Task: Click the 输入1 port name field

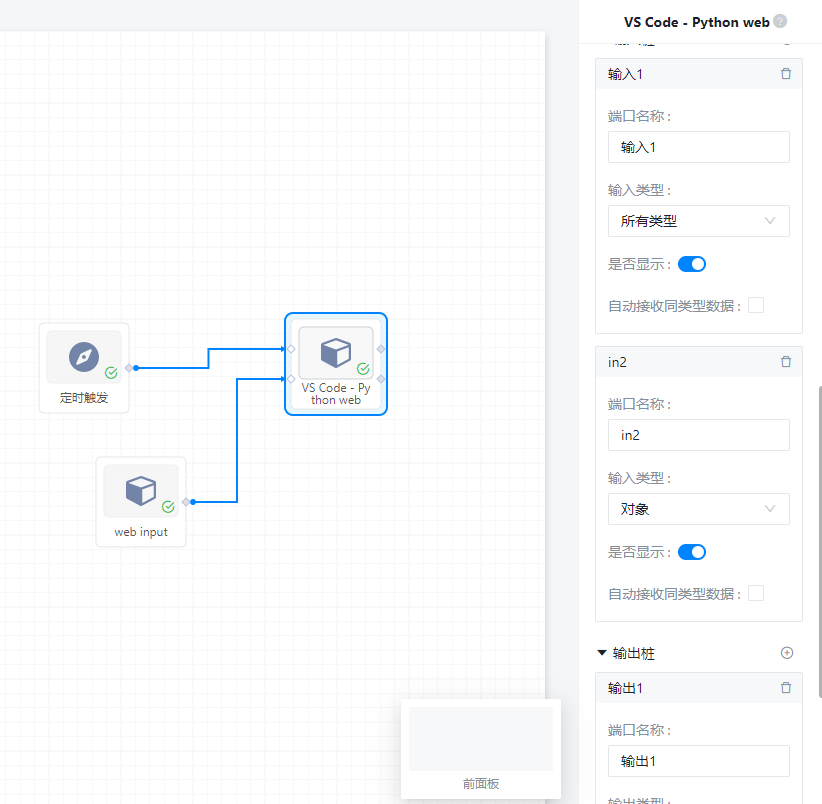Action: coord(698,147)
